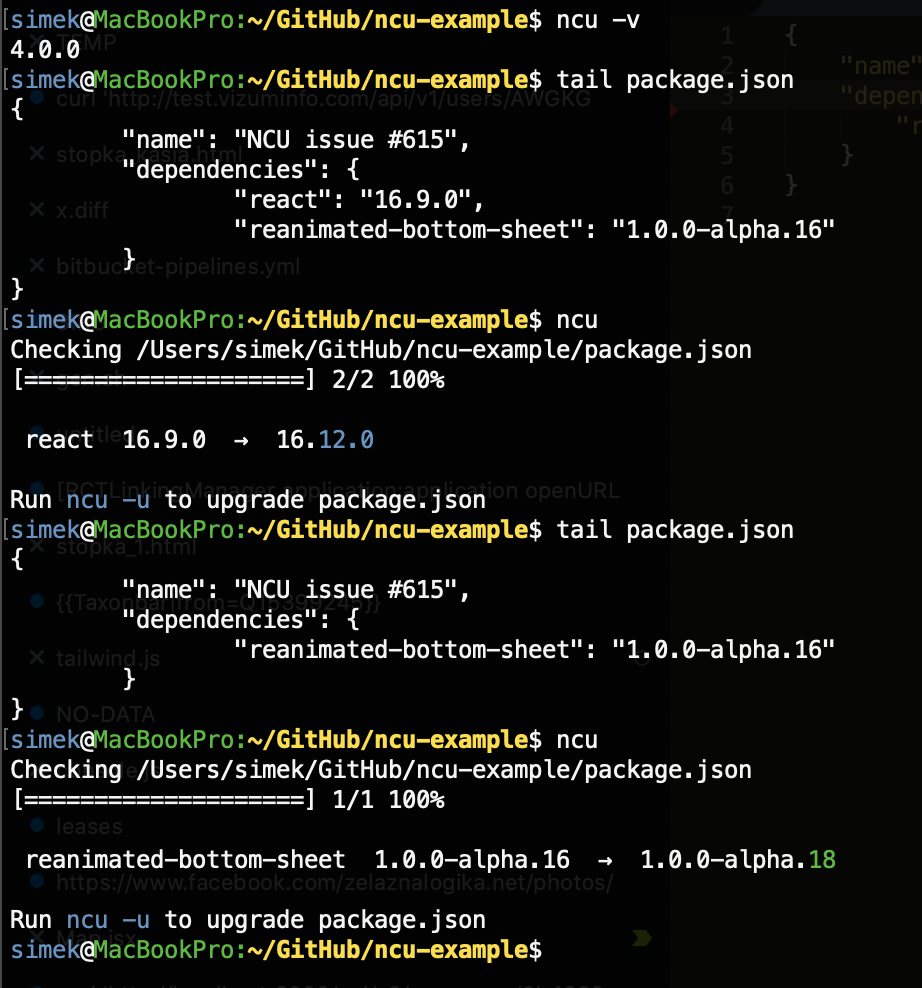Click the arrow in the reanimated-bottom-sheet upgrade row
This screenshot has height=988, width=922.
606,861
